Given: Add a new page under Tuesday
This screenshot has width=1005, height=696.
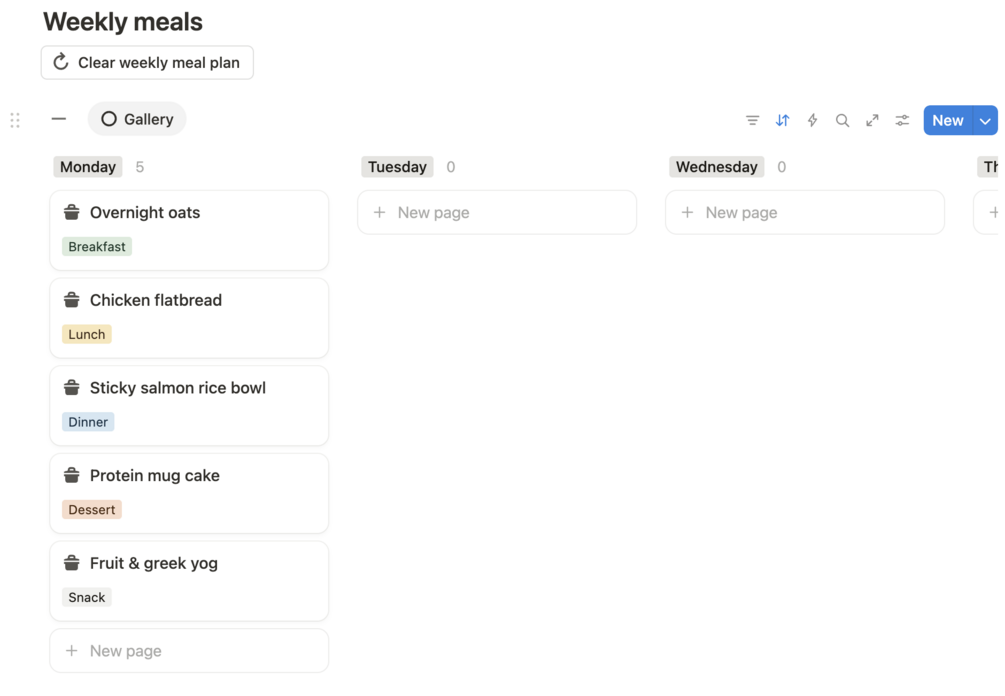Looking at the screenshot, I should pos(497,212).
